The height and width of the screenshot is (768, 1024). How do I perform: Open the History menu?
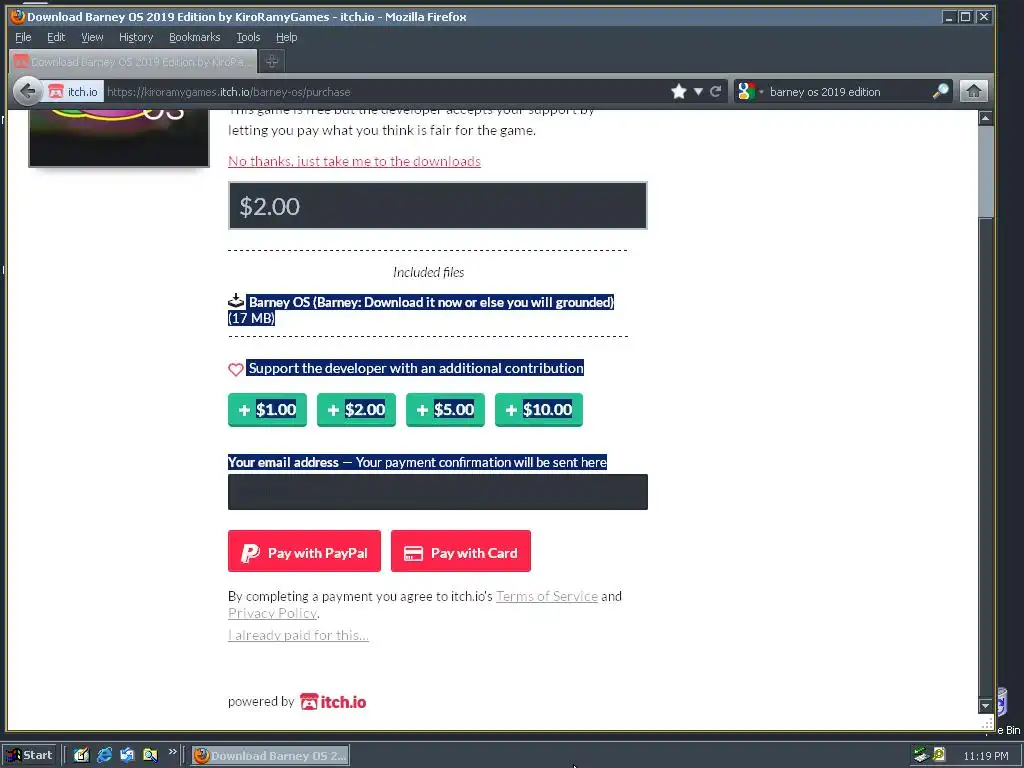pos(136,37)
